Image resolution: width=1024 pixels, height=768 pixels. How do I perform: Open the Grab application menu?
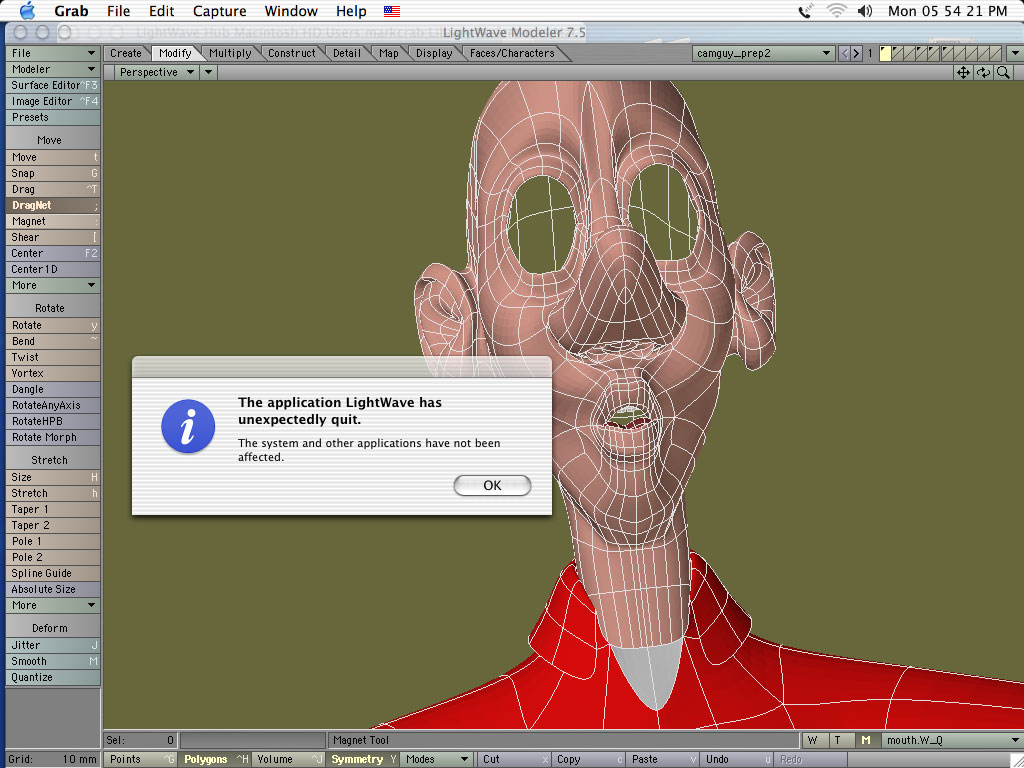(x=71, y=11)
